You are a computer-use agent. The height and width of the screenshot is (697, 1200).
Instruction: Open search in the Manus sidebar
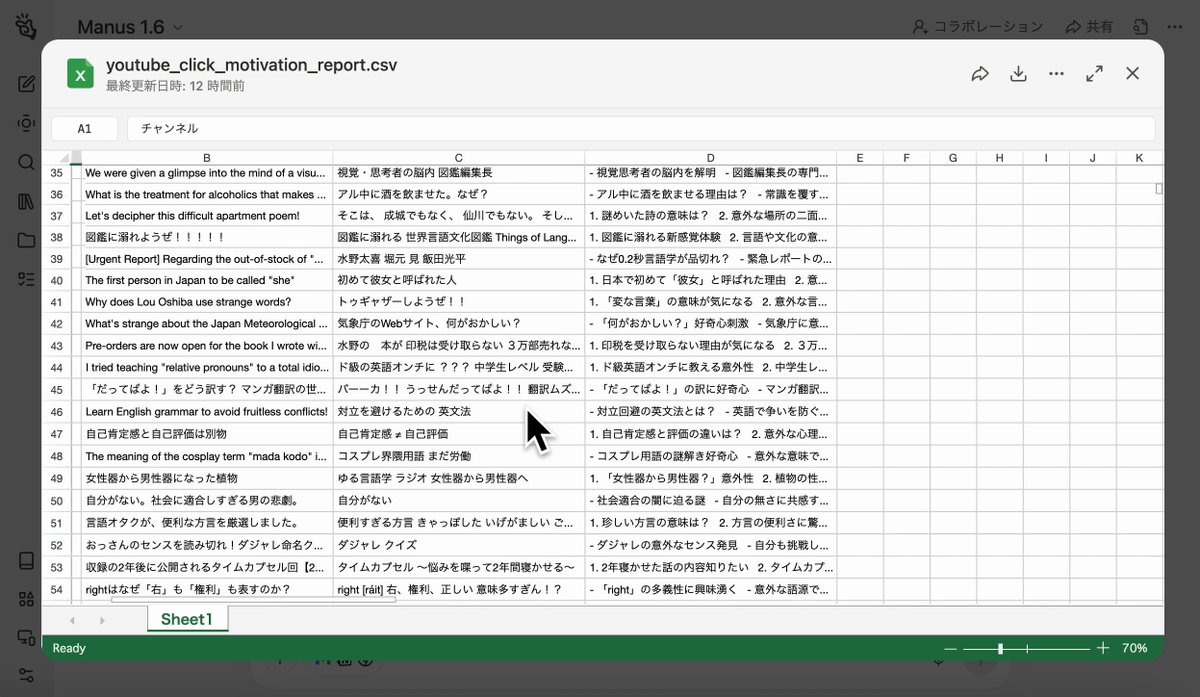pos(26,162)
